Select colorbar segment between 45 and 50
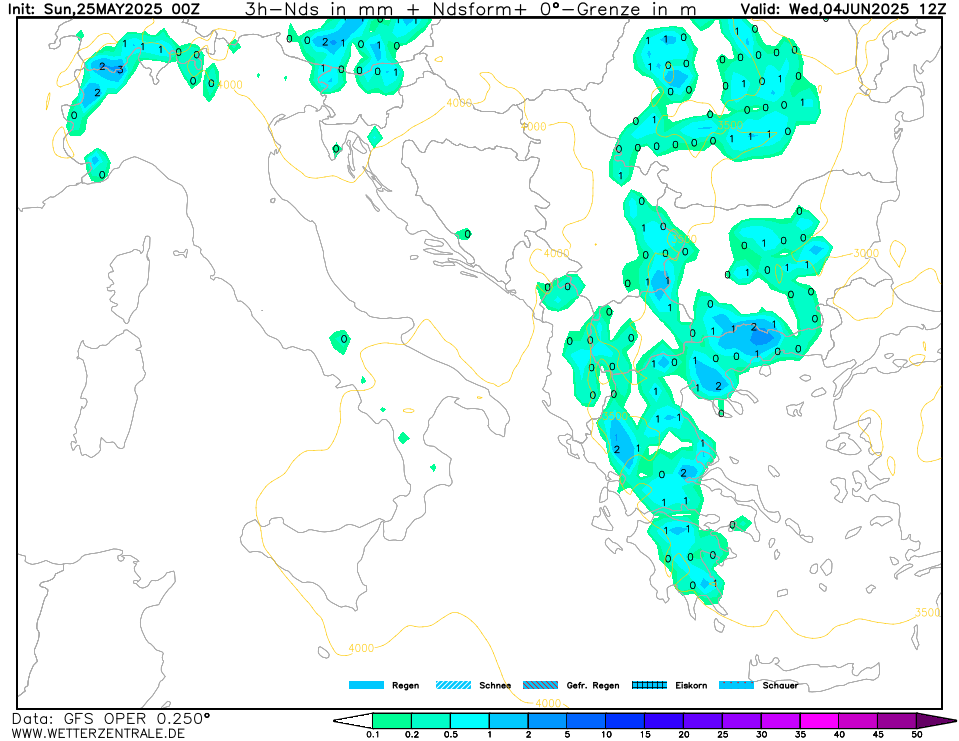Image resolution: width=959 pixels, height=741 pixels. pyautogui.click(x=897, y=720)
